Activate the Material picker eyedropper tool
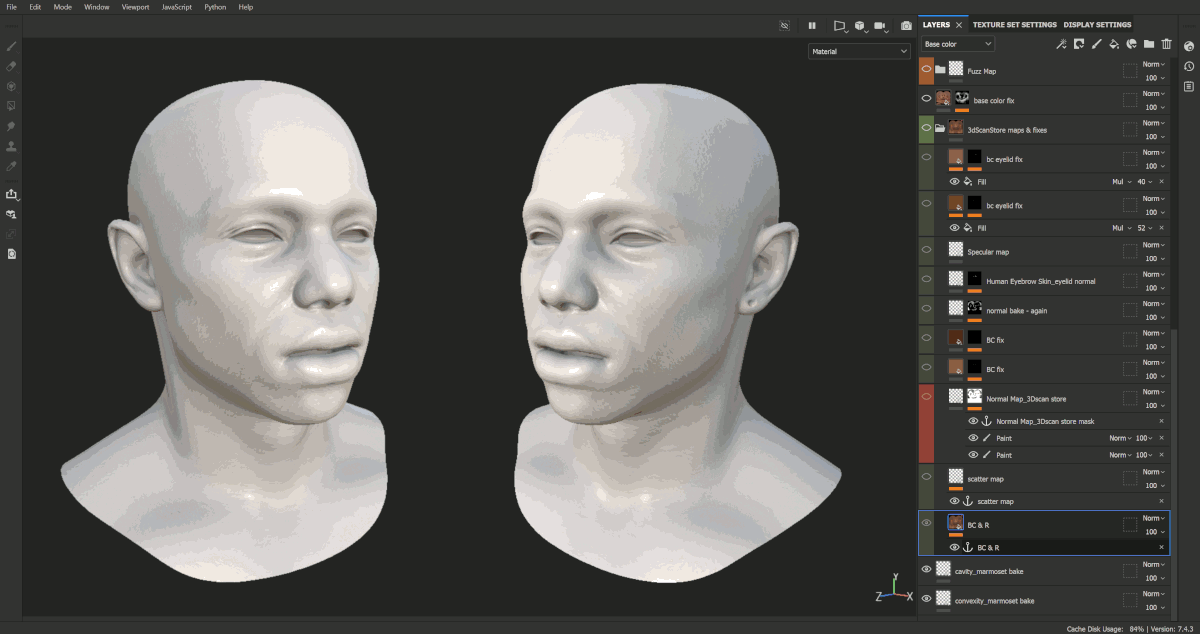The width and height of the screenshot is (1200, 634). pos(11,166)
